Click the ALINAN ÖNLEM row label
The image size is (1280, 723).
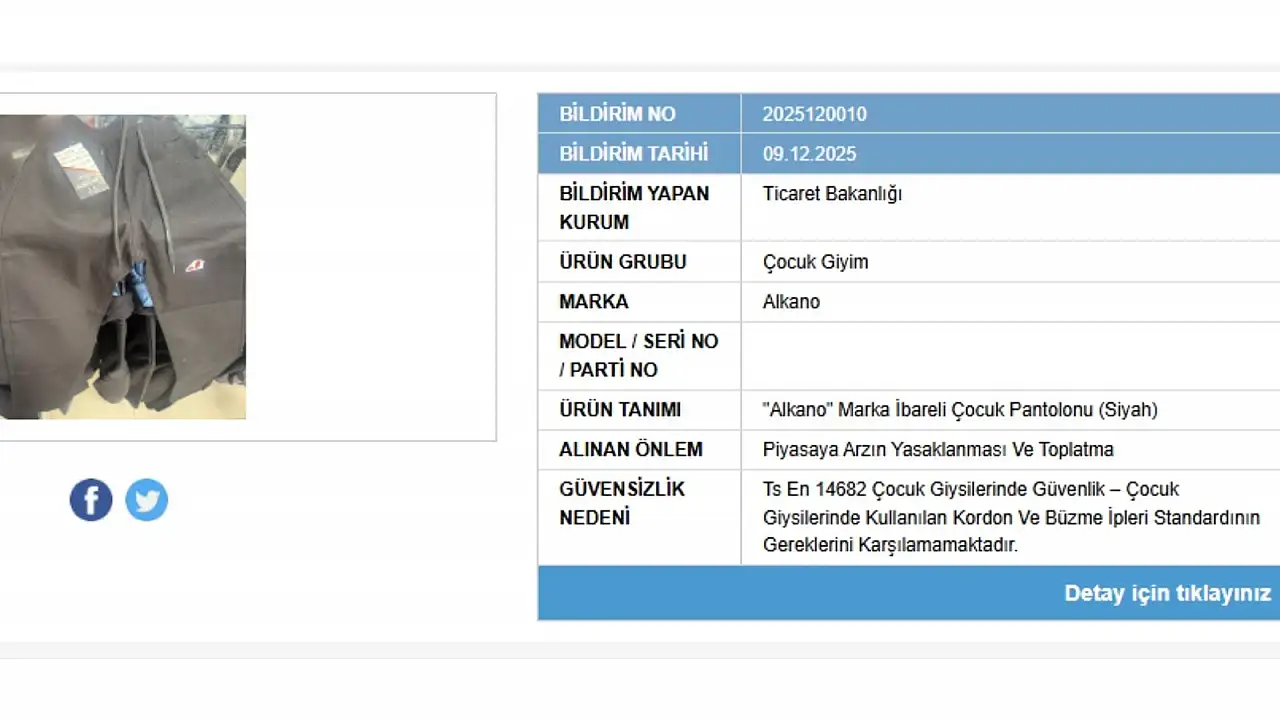pos(630,450)
